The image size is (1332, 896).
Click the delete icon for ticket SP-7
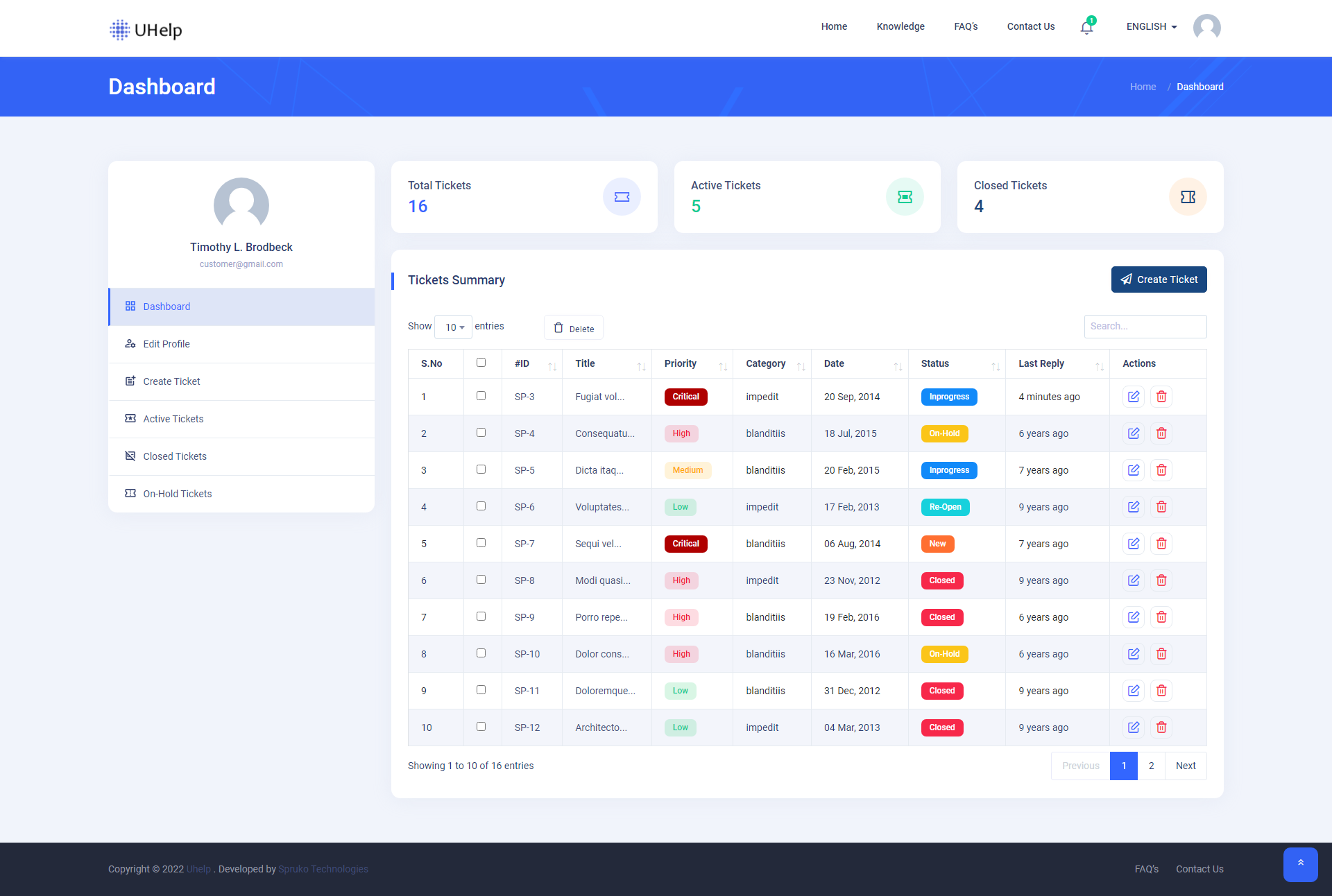point(1161,544)
